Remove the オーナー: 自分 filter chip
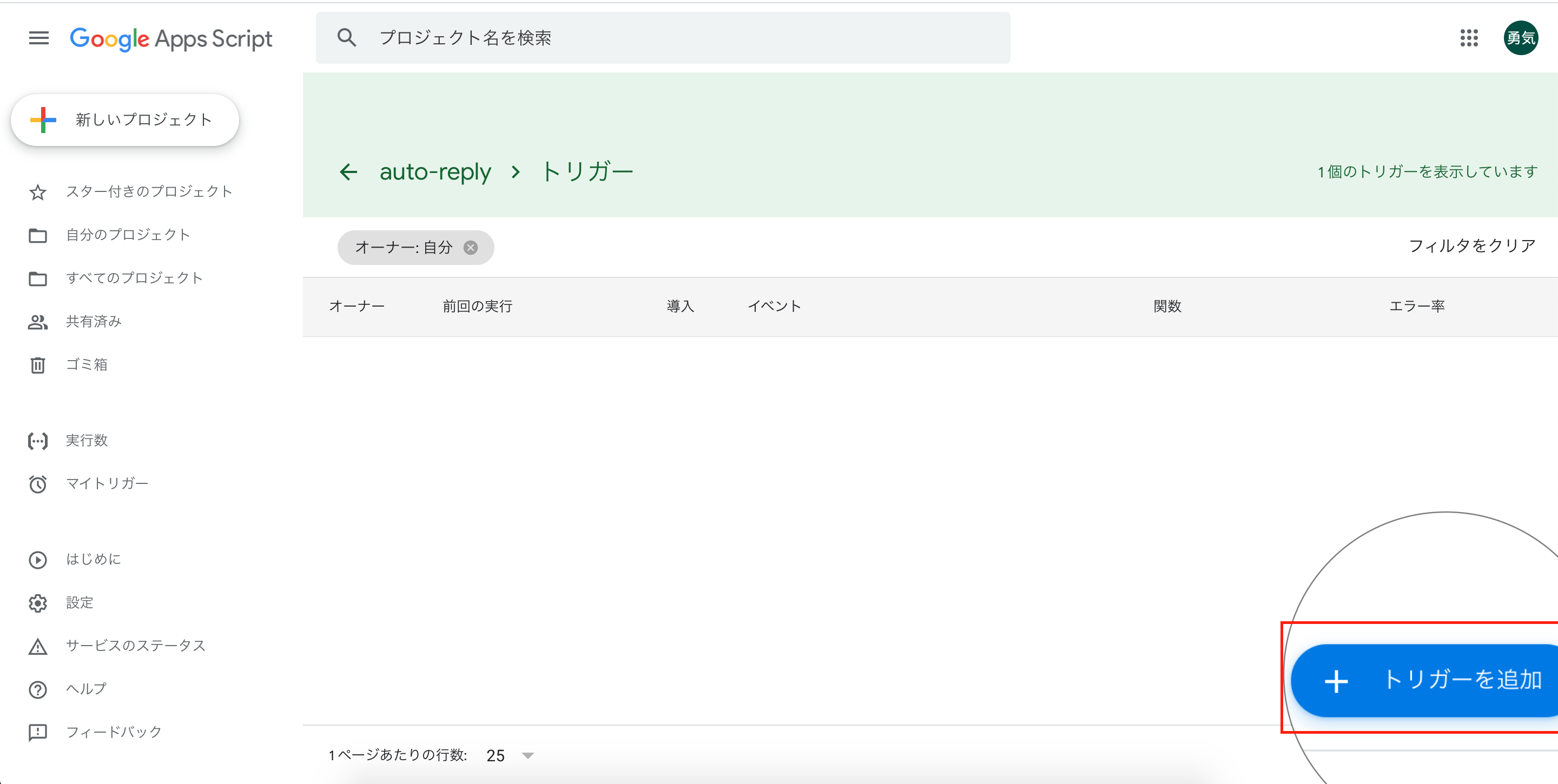The height and width of the screenshot is (784, 1558). [x=471, y=247]
